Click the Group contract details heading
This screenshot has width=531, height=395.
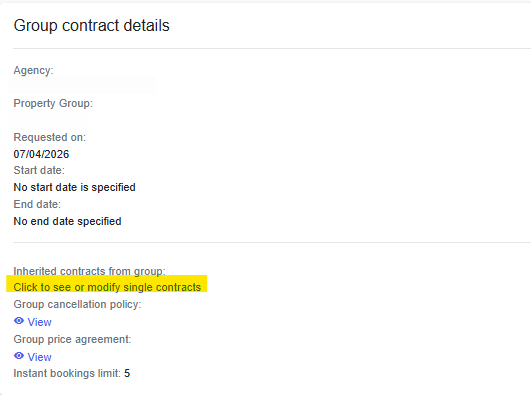[91, 26]
